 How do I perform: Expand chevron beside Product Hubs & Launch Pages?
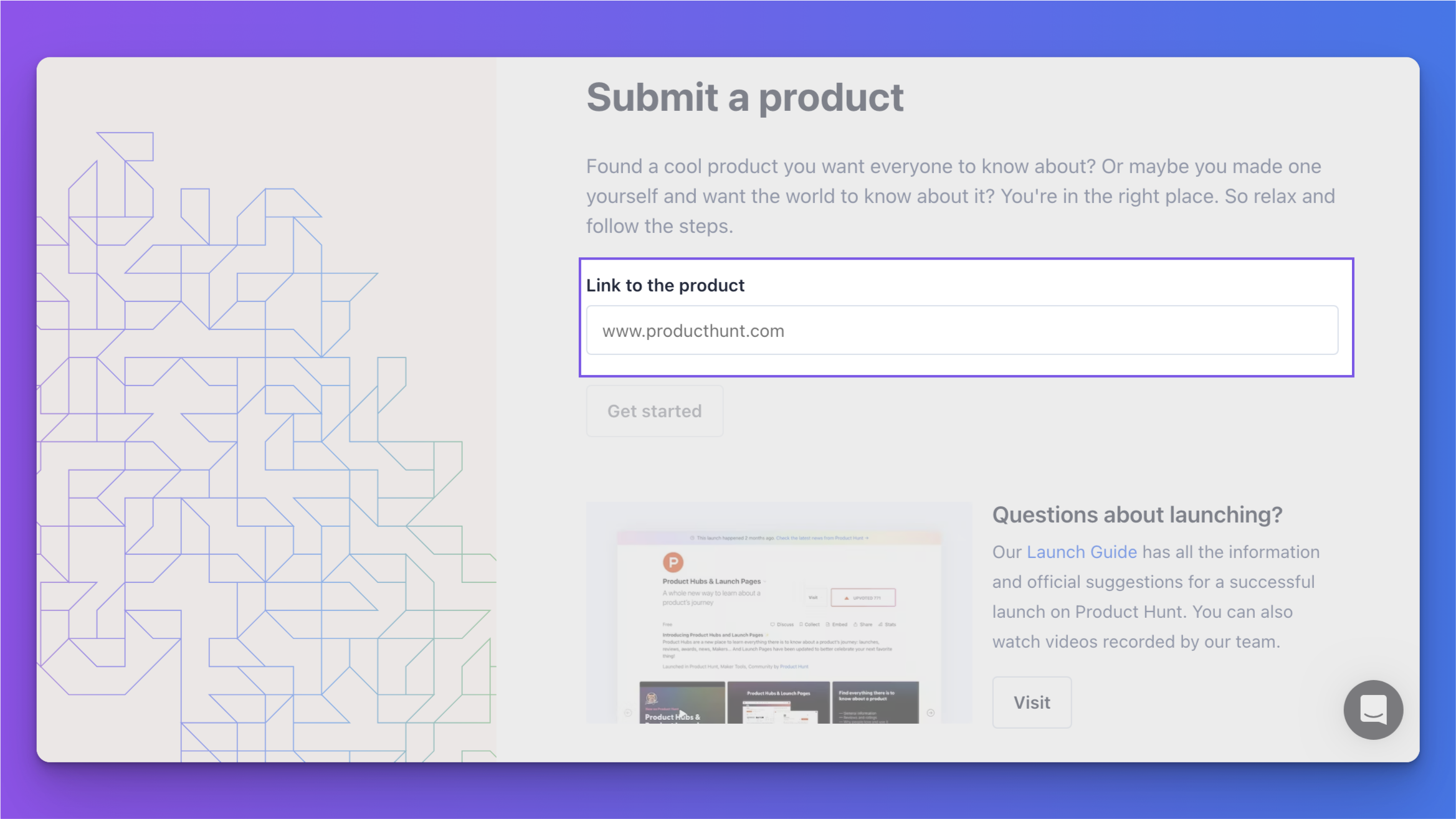(x=765, y=582)
